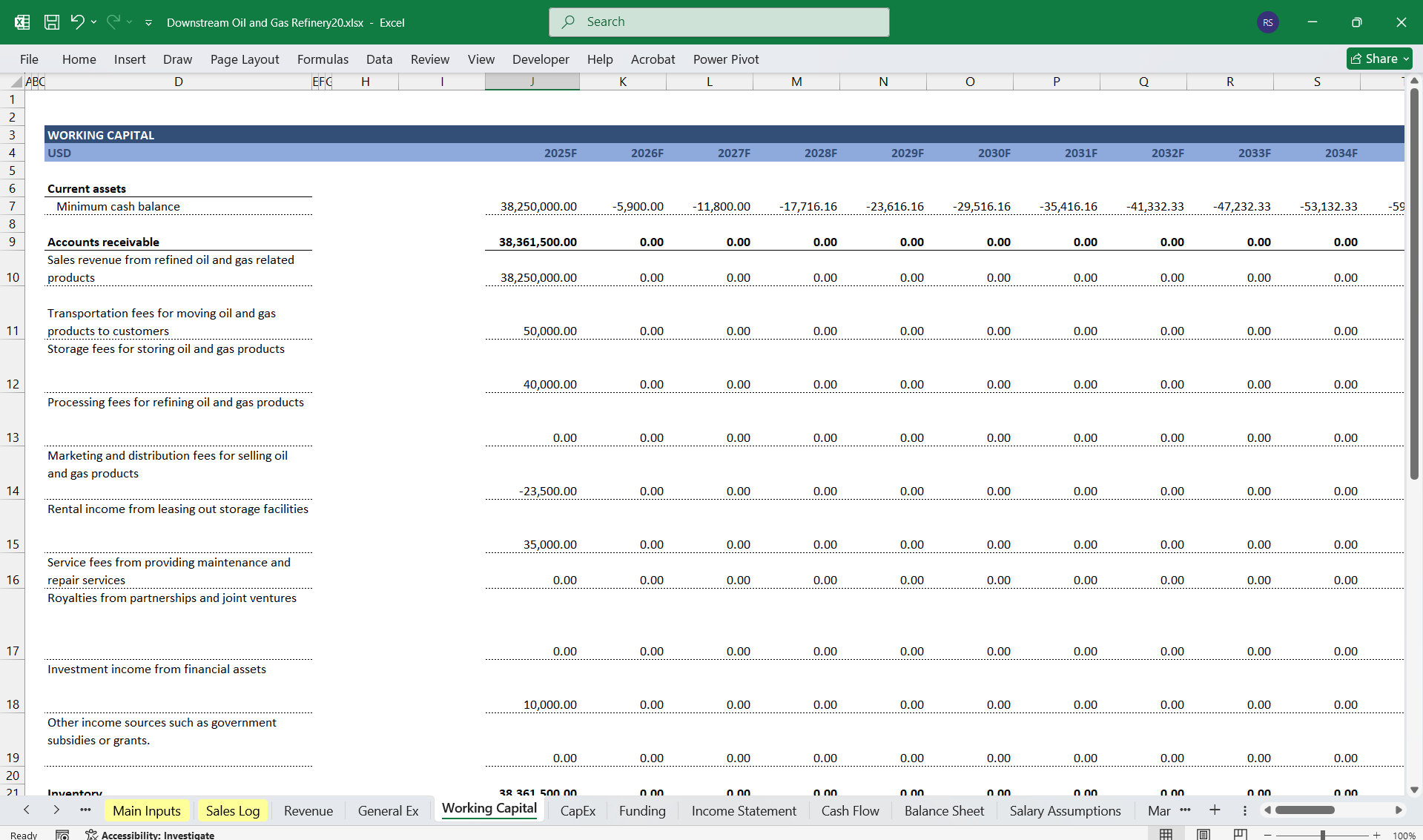Select the WORKING CAPITAL title cell
The image size is (1423, 840).
pos(179,135)
